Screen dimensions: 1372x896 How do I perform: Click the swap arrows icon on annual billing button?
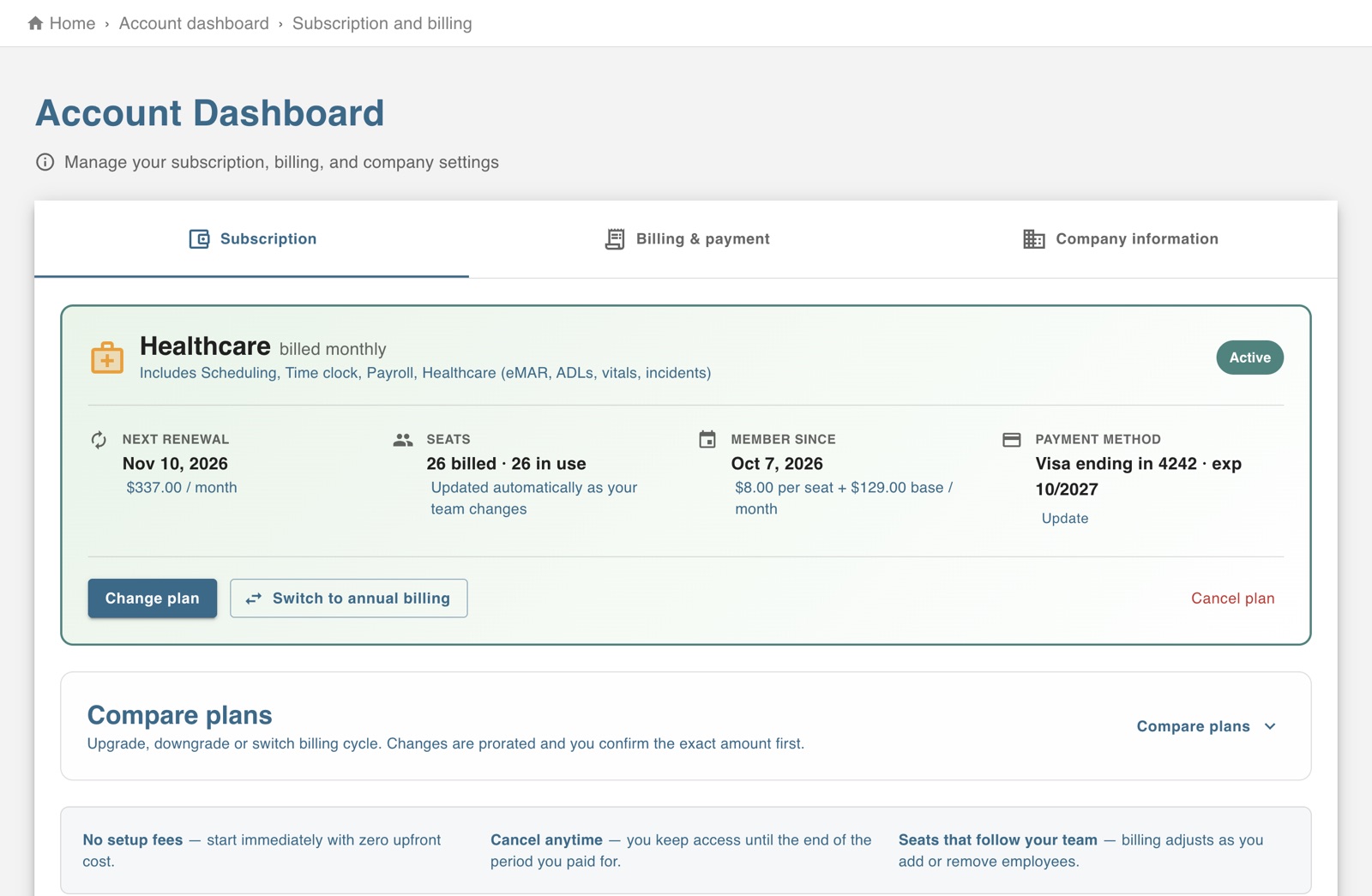click(254, 598)
